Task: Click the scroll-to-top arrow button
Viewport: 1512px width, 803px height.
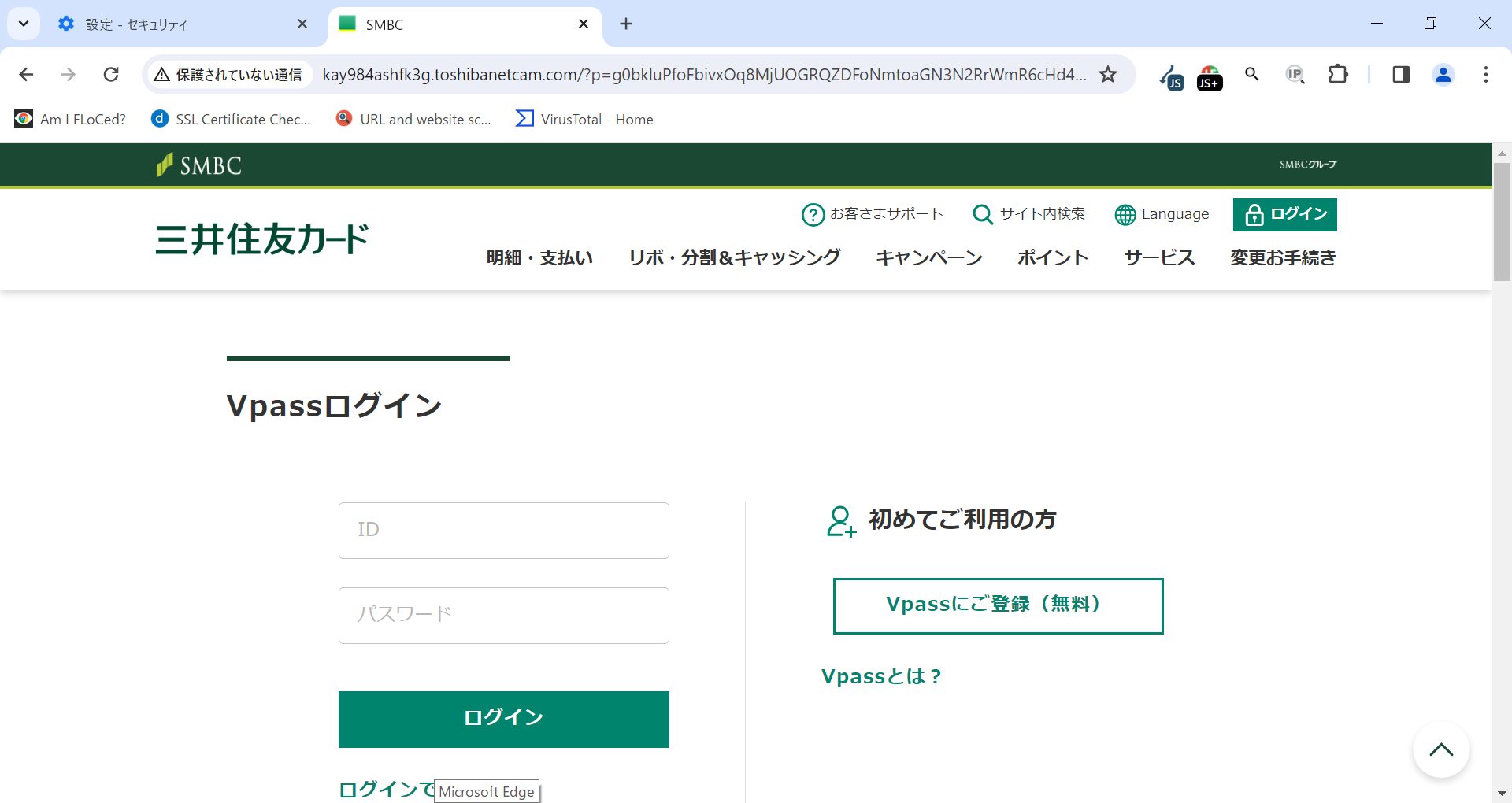Action: [x=1441, y=749]
